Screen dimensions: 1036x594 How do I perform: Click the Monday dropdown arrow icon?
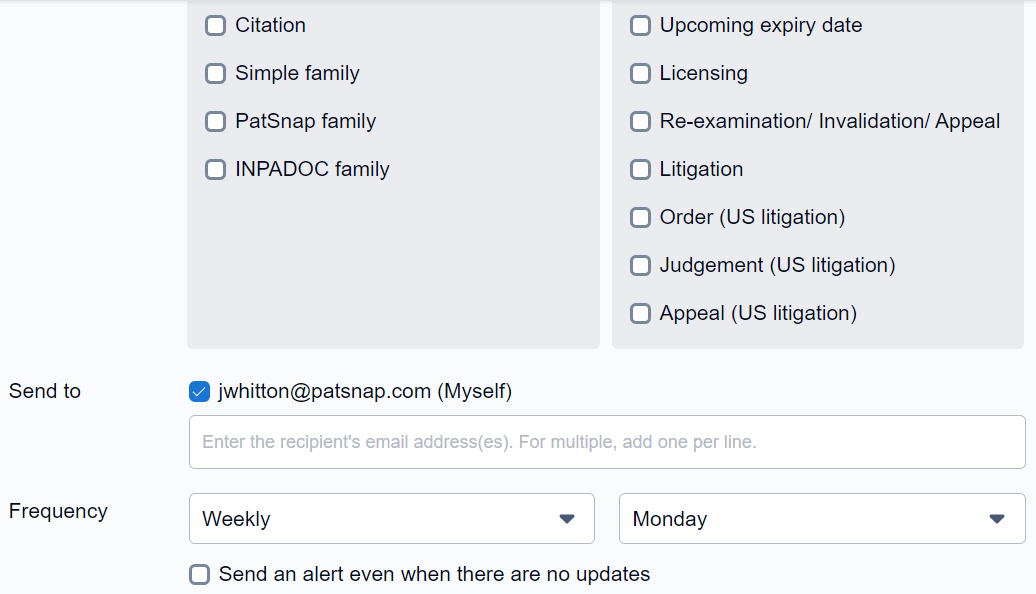tap(997, 519)
